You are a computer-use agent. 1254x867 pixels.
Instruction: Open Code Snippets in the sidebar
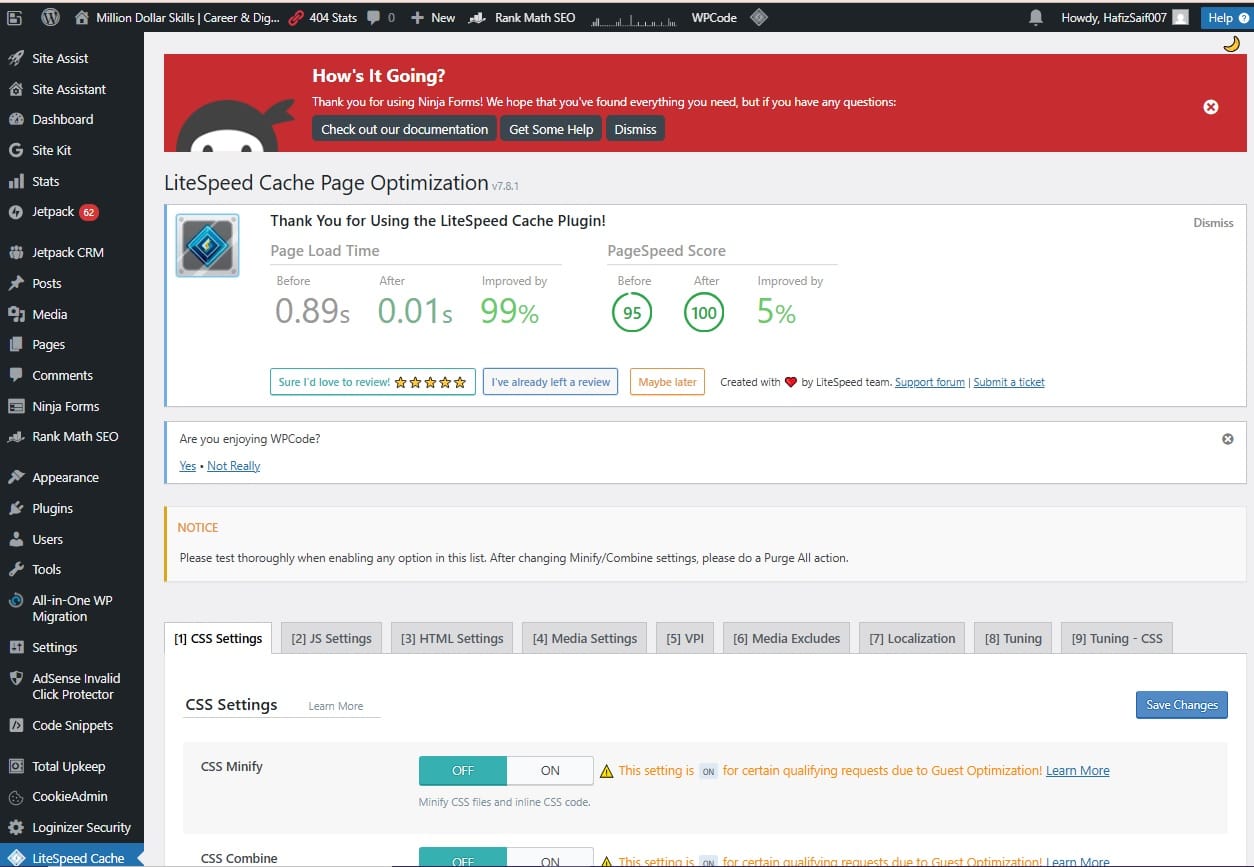click(72, 725)
